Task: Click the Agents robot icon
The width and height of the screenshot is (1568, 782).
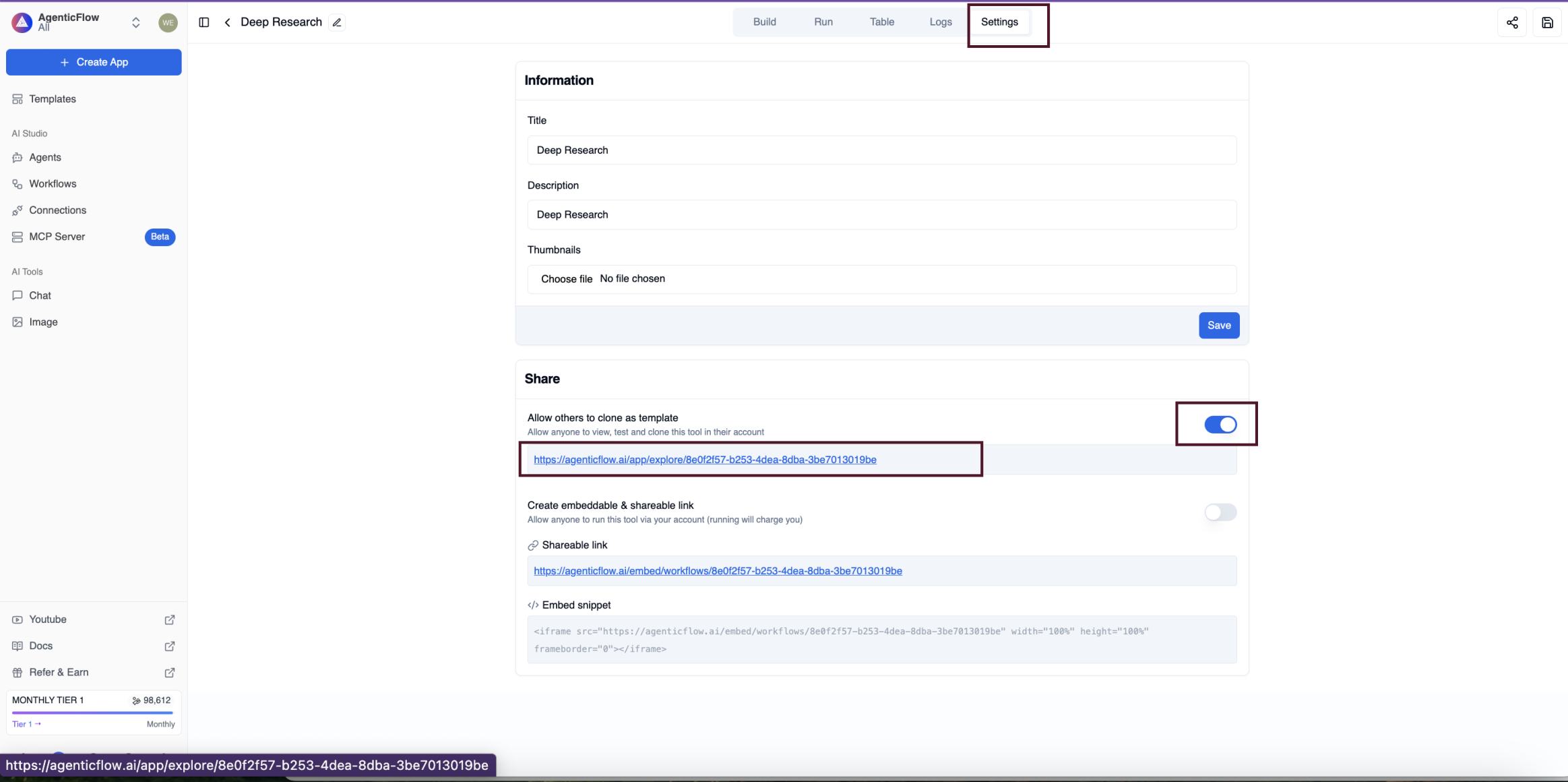Action: click(18, 157)
